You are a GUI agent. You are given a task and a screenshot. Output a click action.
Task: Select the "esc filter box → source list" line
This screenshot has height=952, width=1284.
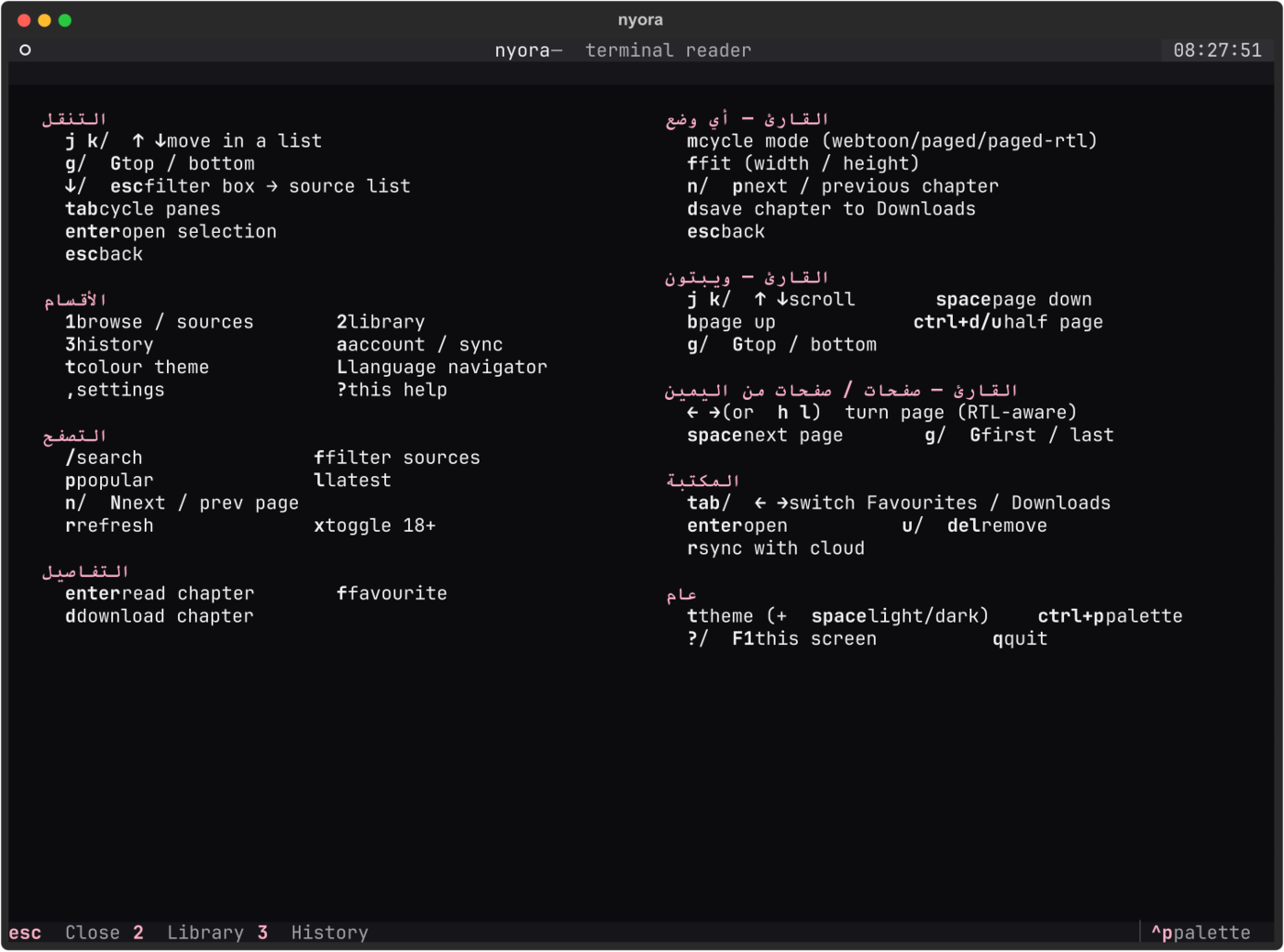(x=238, y=186)
